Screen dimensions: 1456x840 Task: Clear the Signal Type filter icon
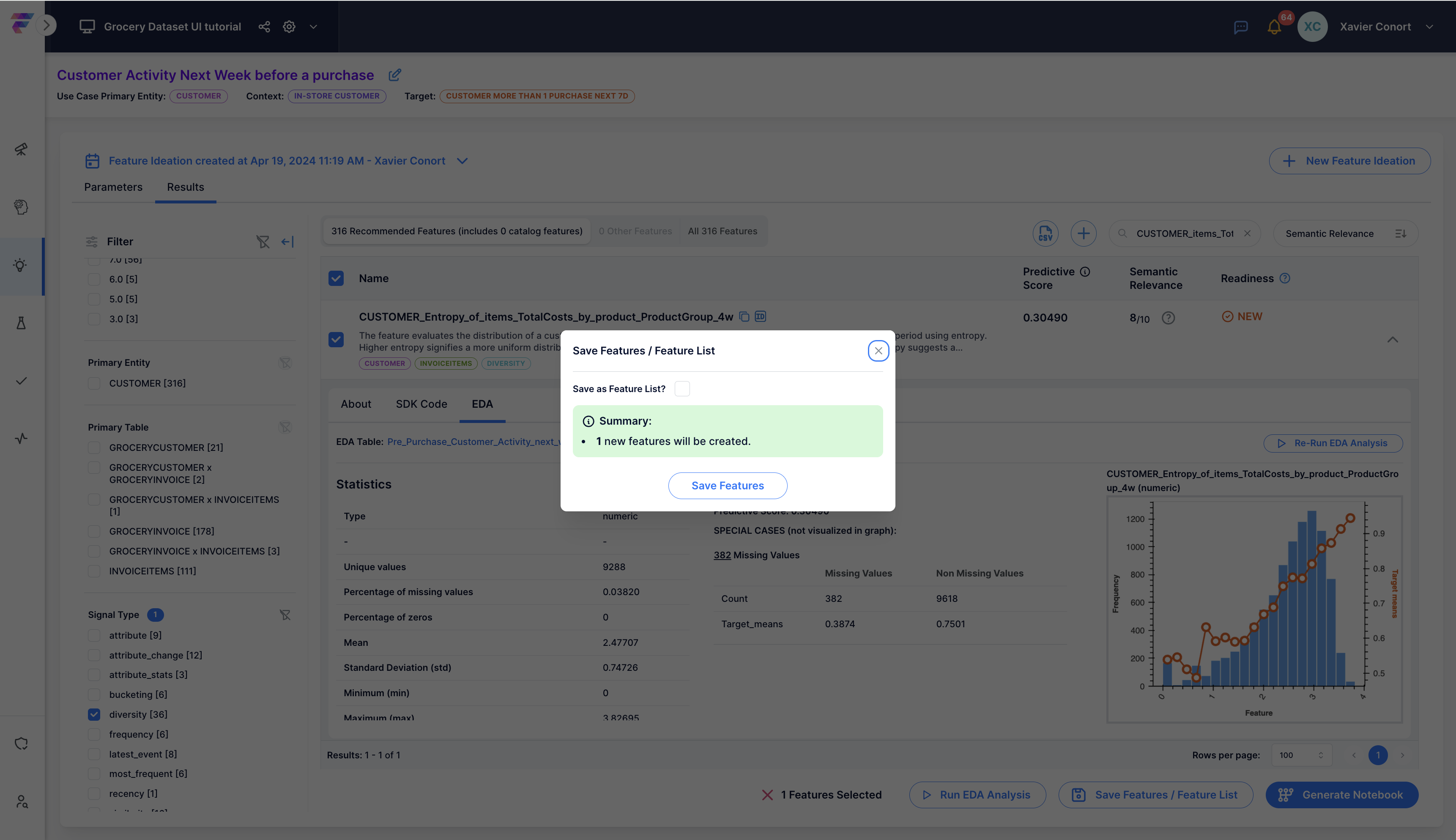pos(285,615)
